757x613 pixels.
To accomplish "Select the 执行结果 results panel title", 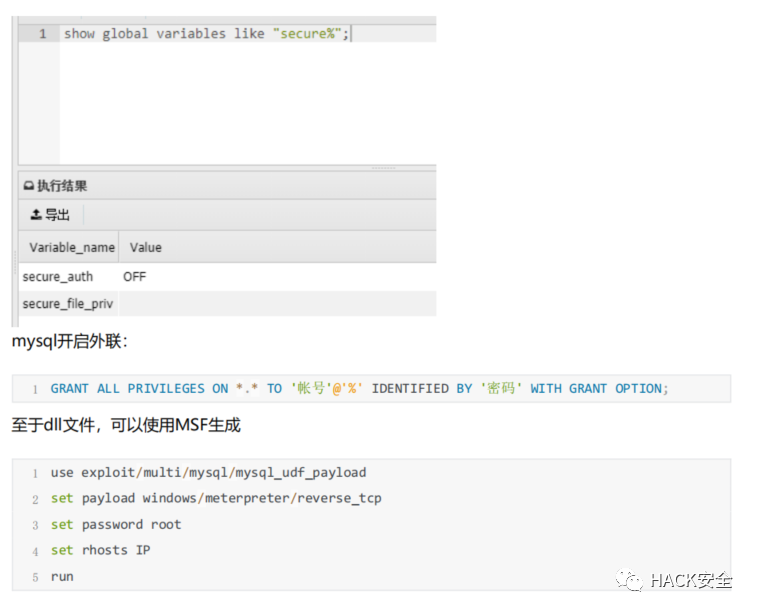I will tap(62, 186).
